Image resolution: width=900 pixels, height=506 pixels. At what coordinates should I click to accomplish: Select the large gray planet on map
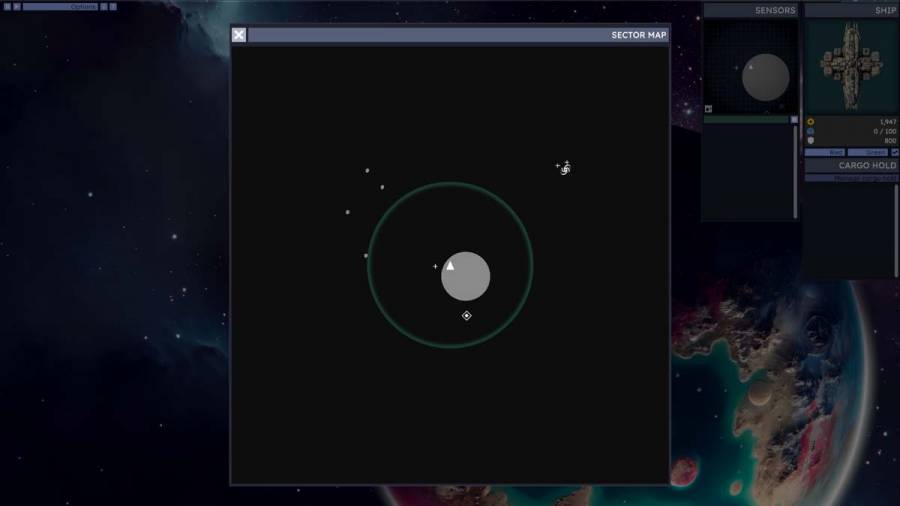tap(470, 280)
